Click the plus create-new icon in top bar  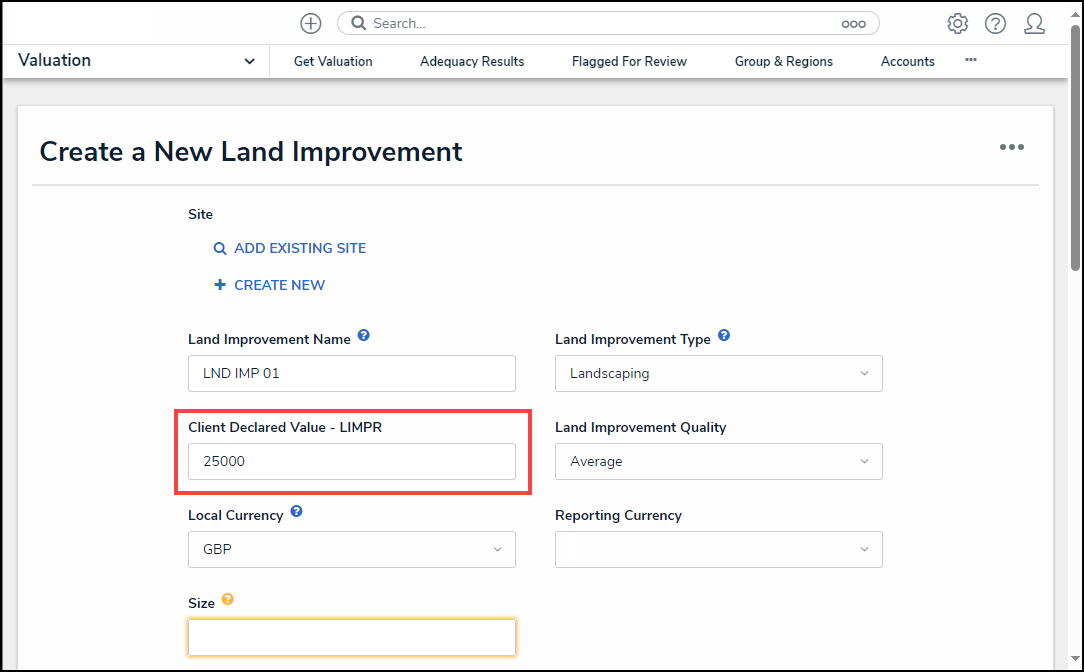[310, 24]
